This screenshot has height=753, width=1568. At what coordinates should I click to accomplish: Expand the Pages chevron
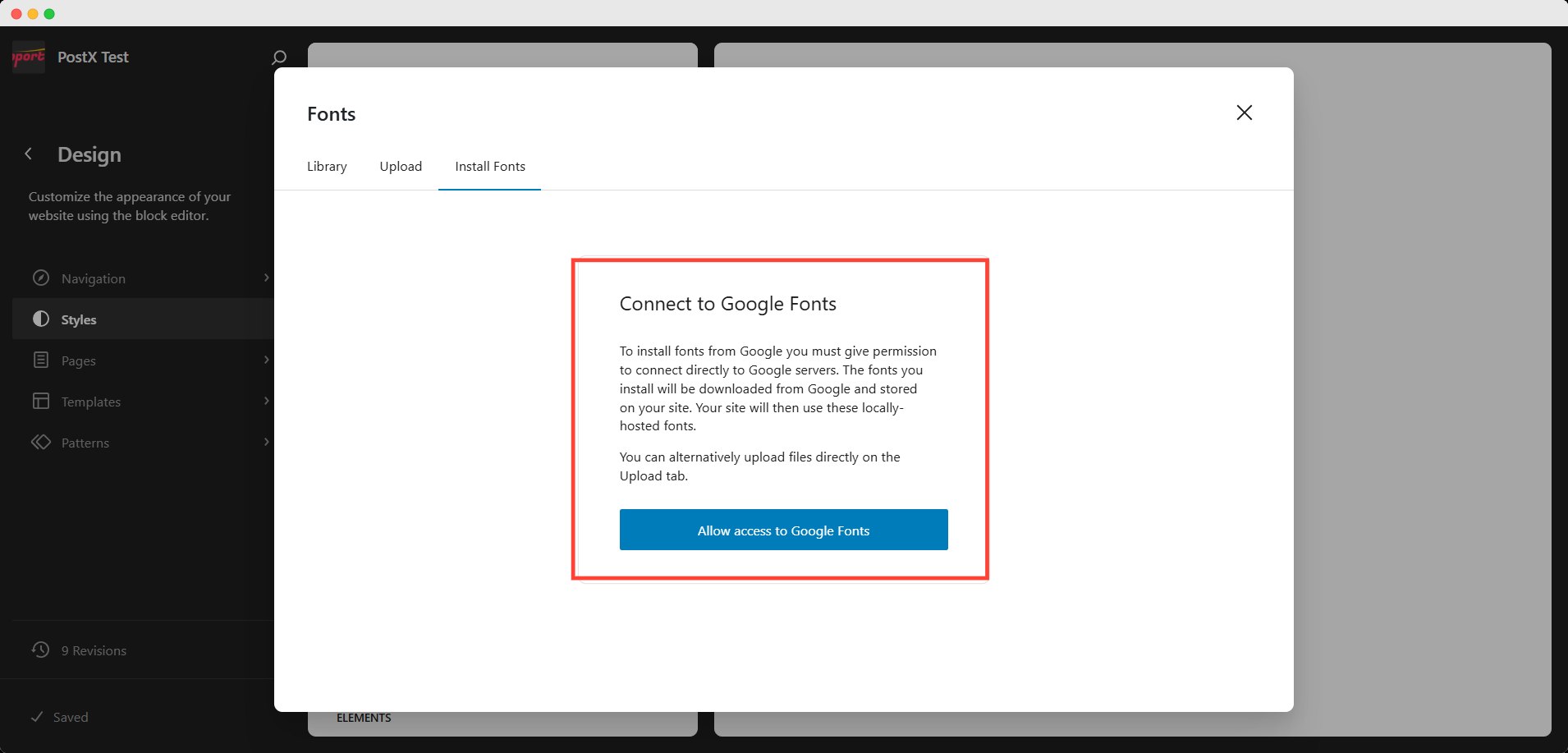click(x=266, y=360)
